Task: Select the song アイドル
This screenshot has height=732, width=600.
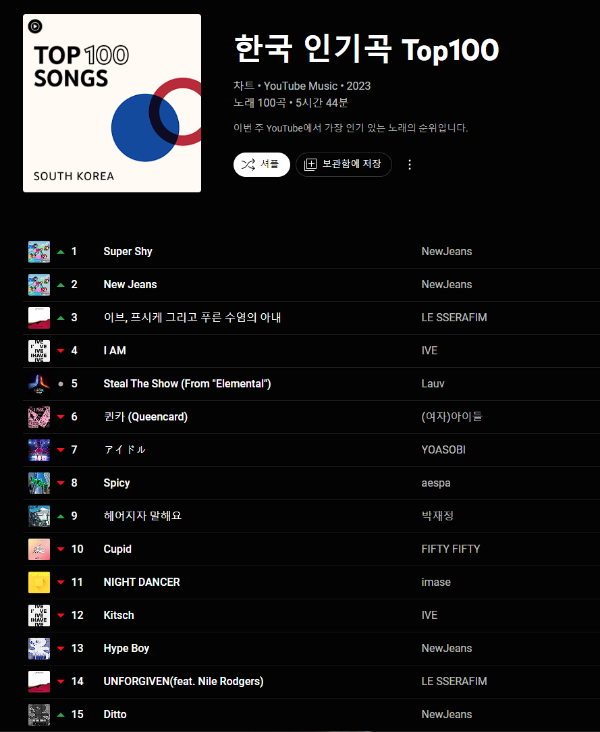Action: click(x=125, y=450)
